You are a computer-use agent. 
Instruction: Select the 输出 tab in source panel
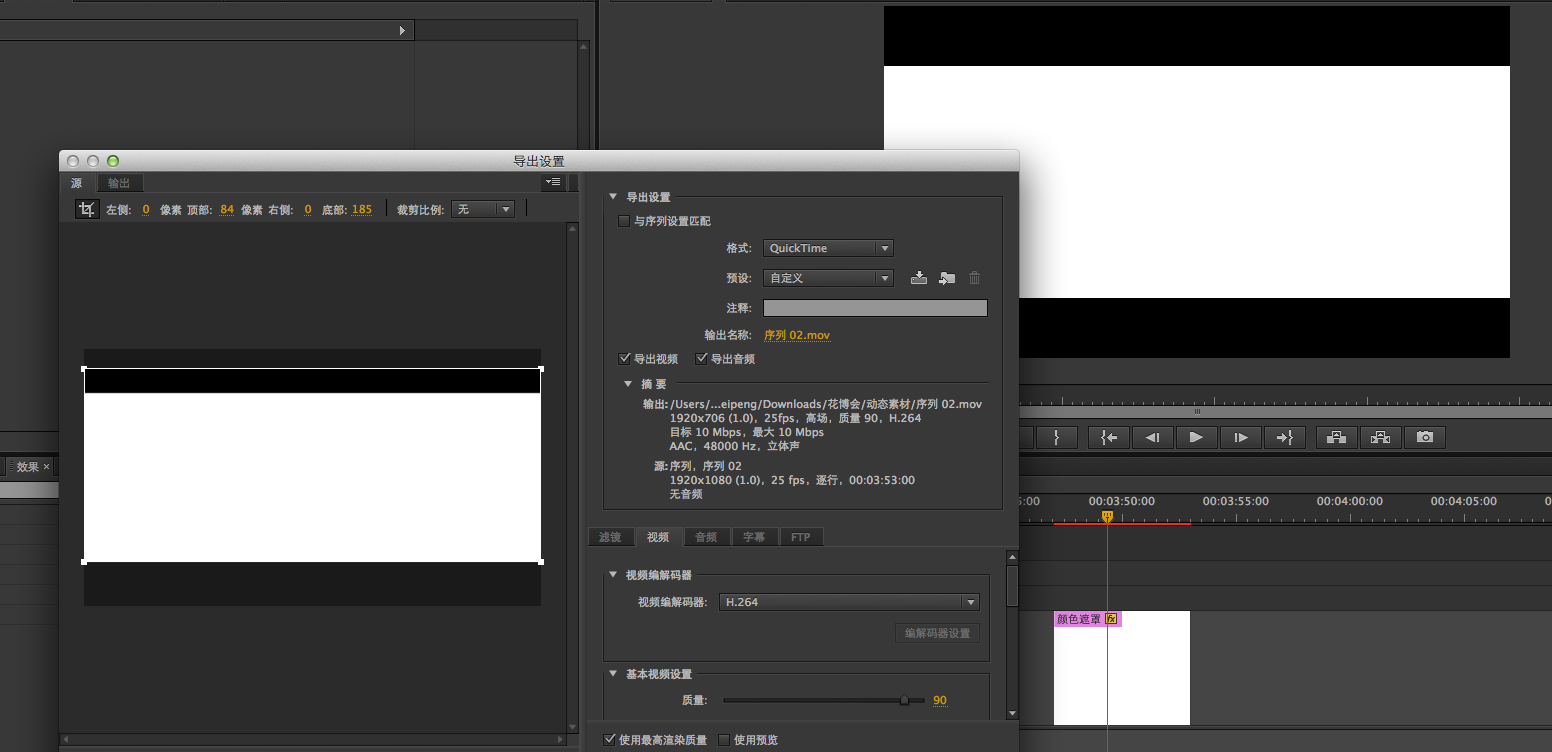[x=119, y=183]
